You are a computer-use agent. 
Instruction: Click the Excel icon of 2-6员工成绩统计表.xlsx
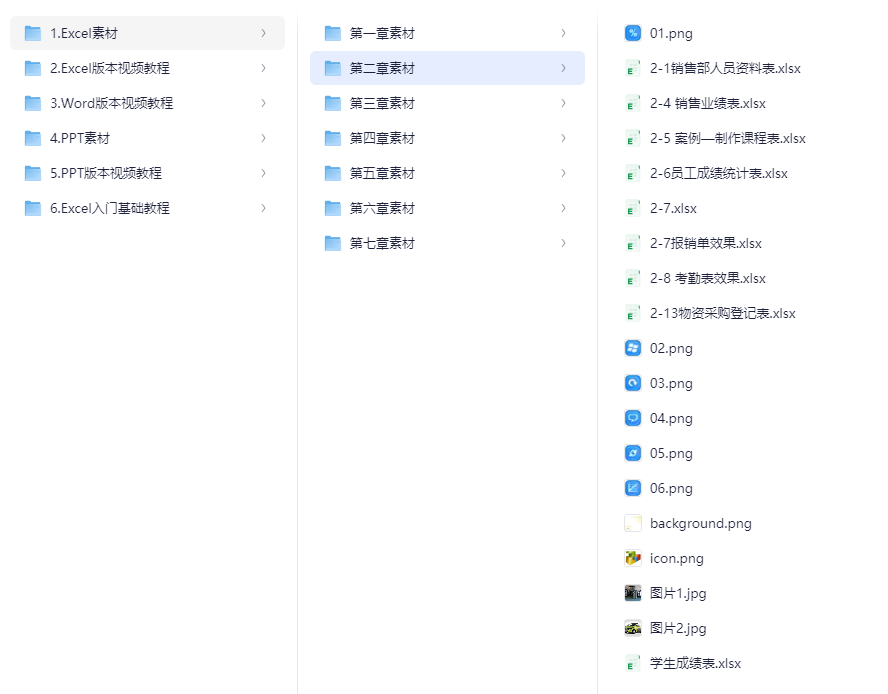click(x=633, y=173)
